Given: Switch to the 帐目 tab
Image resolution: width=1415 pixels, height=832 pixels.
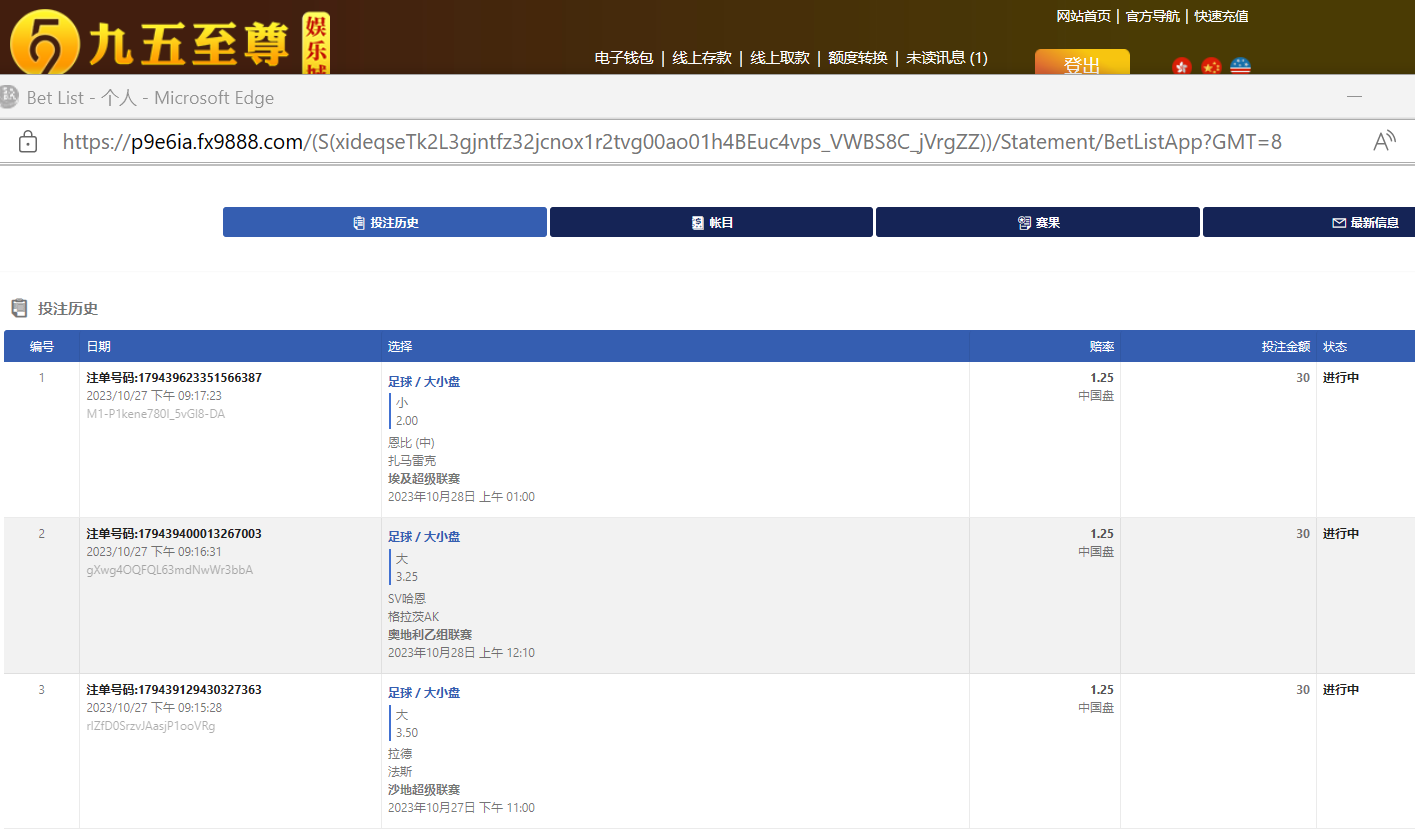Looking at the screenshot, I should (711, 222).
